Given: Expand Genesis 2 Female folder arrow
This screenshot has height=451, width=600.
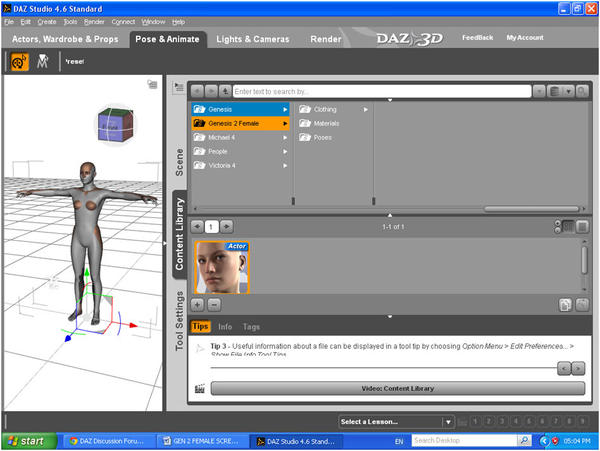Looking at the screenshot, I should coord(285,124).
